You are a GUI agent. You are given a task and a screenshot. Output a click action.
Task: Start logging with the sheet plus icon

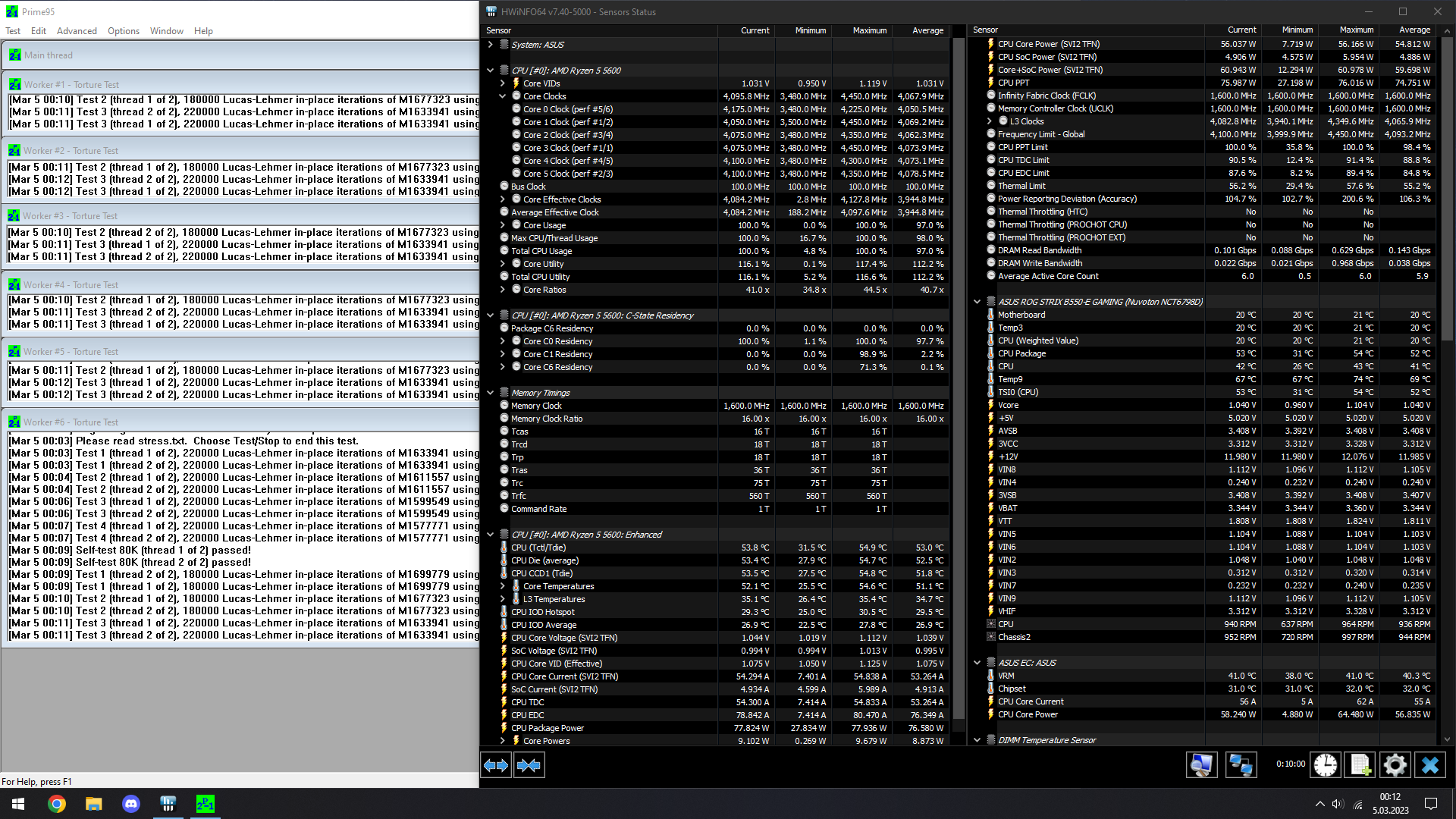coord(1360,765)
